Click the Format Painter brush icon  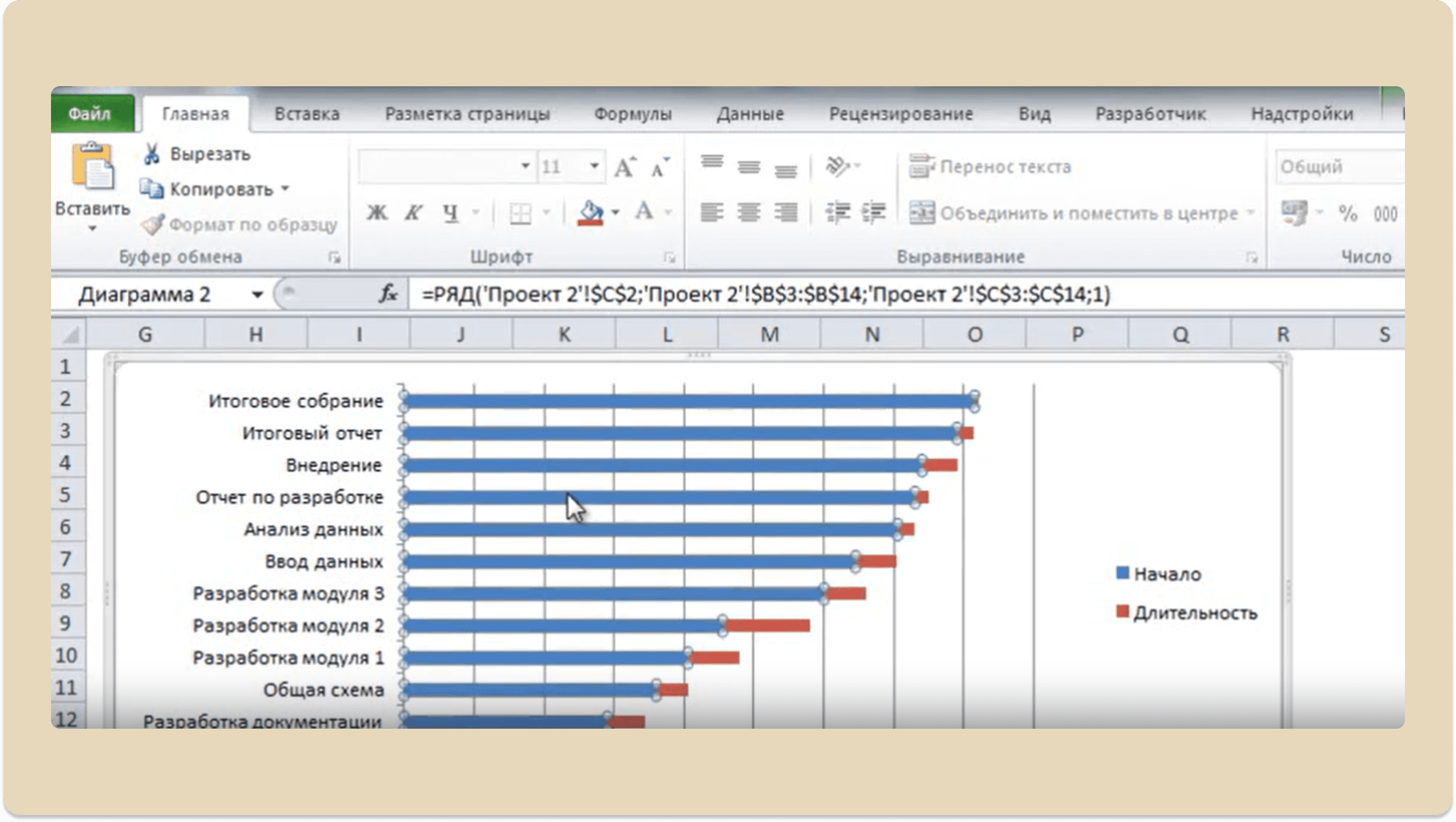153,224
